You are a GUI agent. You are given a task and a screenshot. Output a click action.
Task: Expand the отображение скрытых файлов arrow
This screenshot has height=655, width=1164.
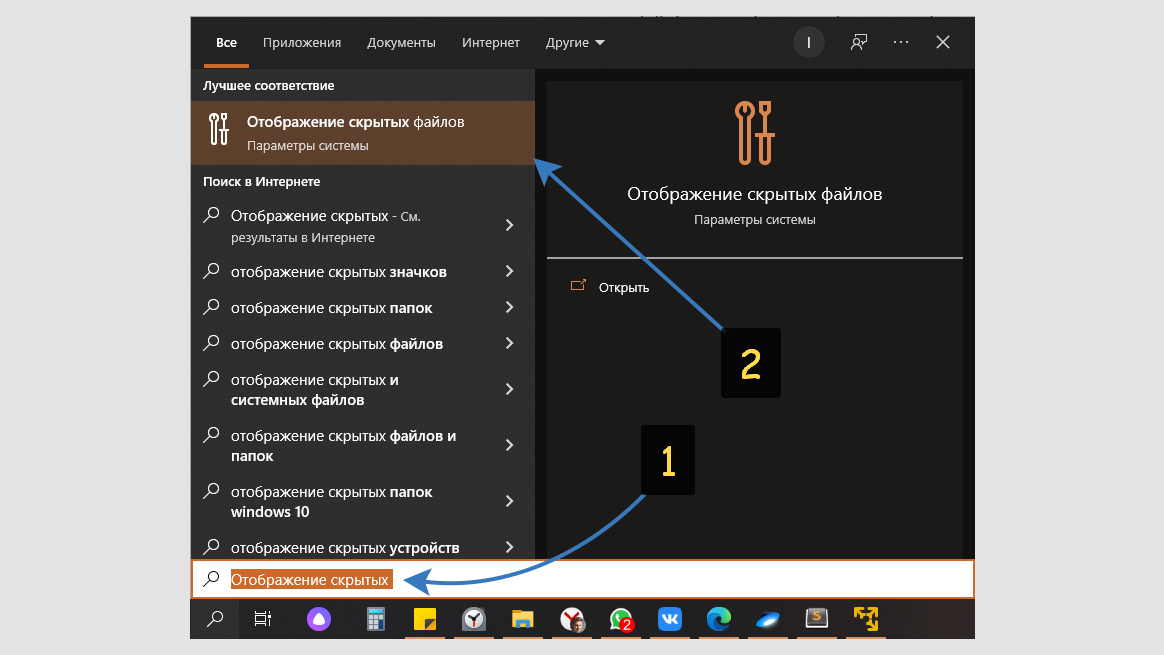(509, 343)
